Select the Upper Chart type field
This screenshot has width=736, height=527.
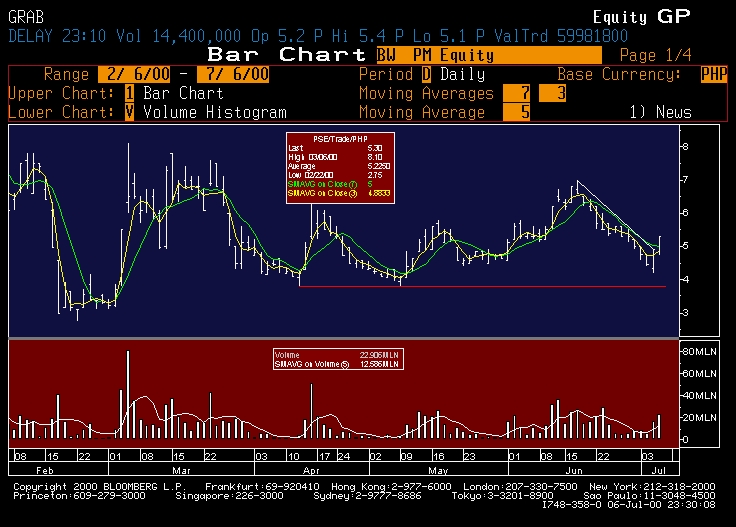(x=130, y=94)
